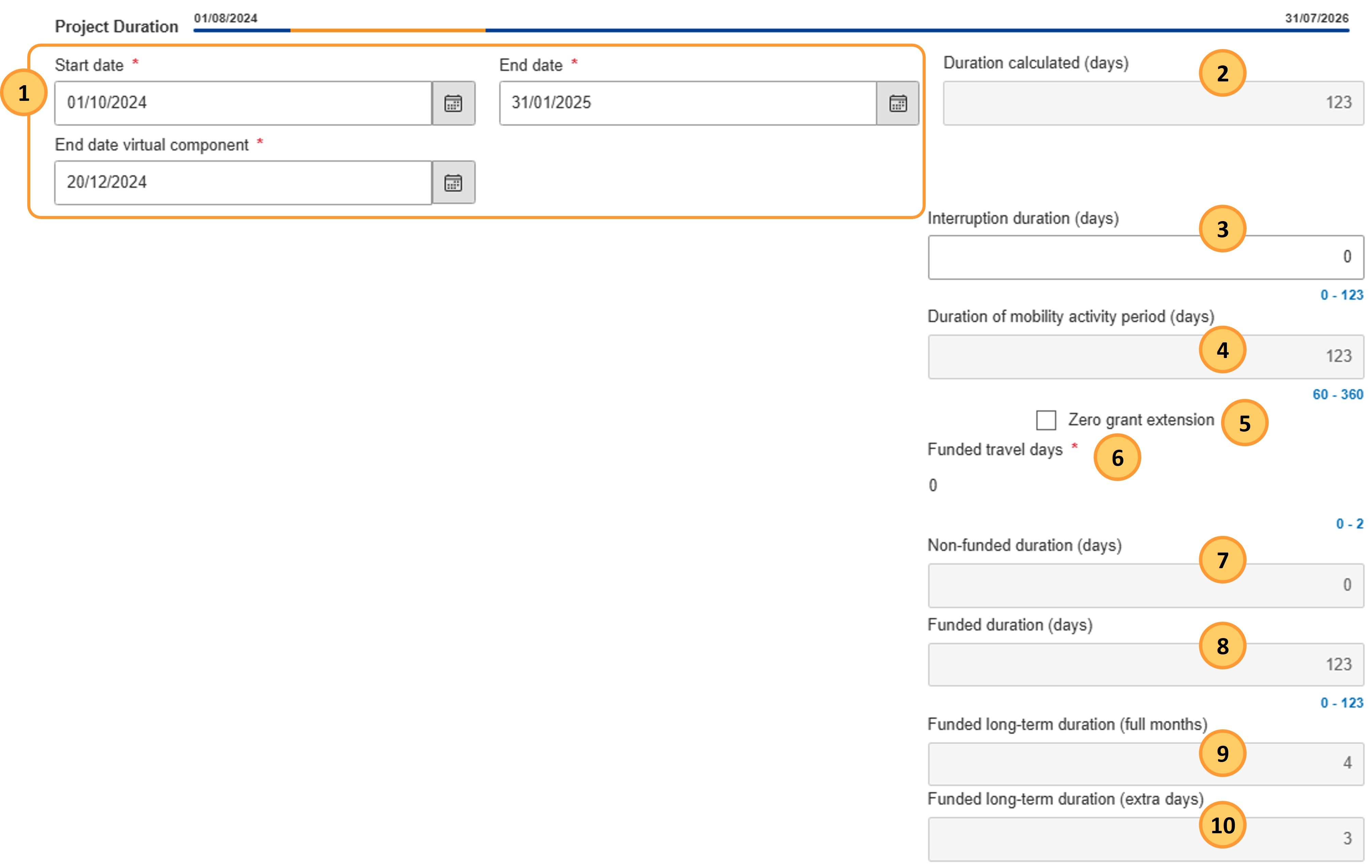This screenshot has height=868, width=1372.
Task: Open the Start date calendar picker
Action: (453, 103)
